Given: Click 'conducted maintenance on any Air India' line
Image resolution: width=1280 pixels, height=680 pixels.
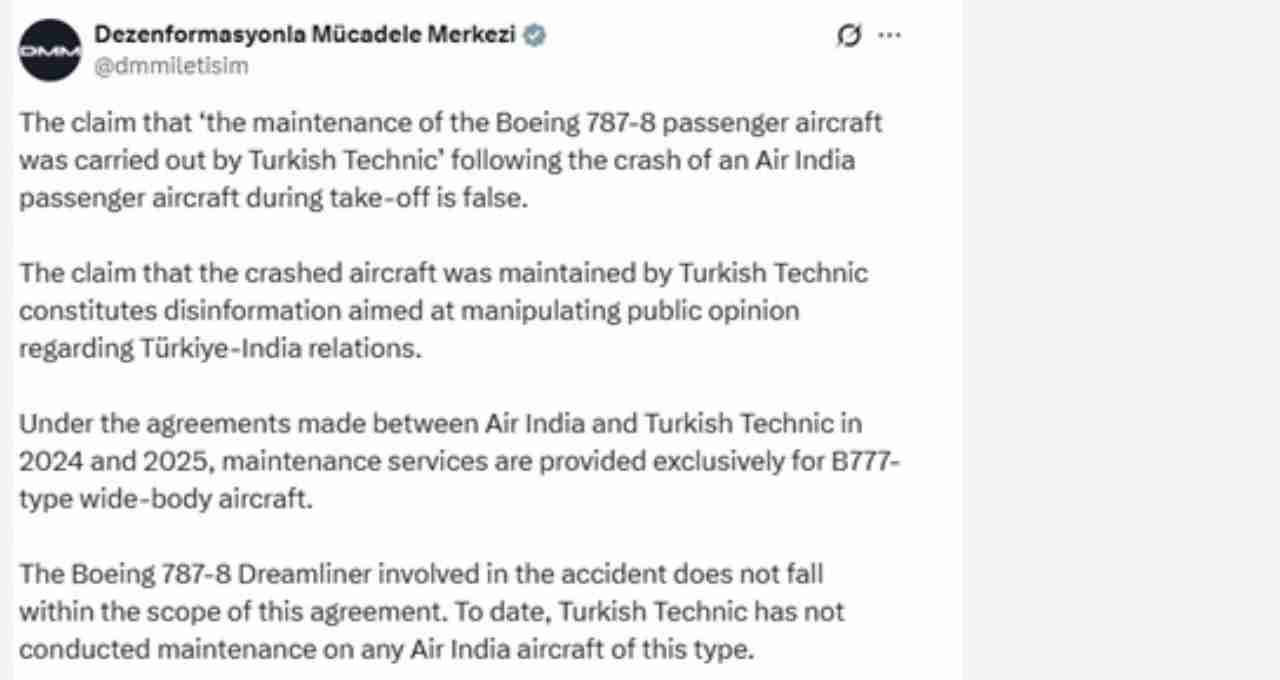Looking at the screenshot, I should coord(290,649).
